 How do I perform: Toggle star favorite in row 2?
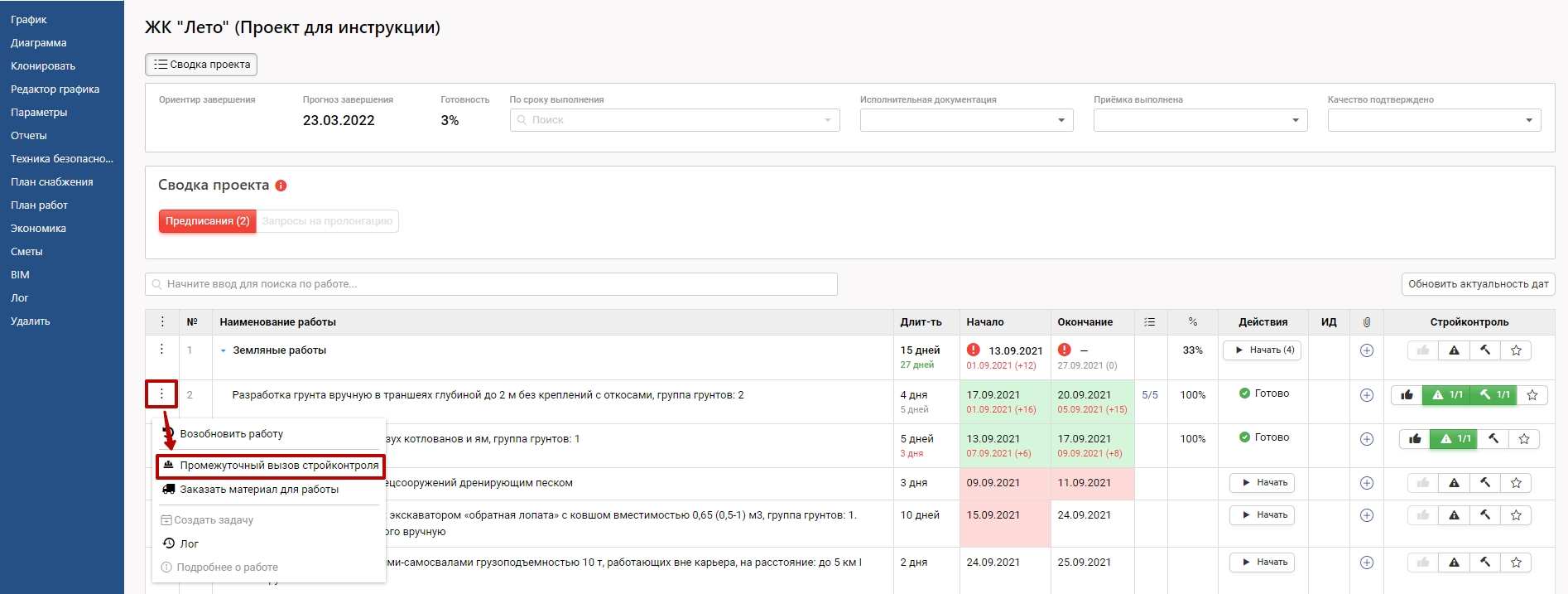[x=1532, y=395]
